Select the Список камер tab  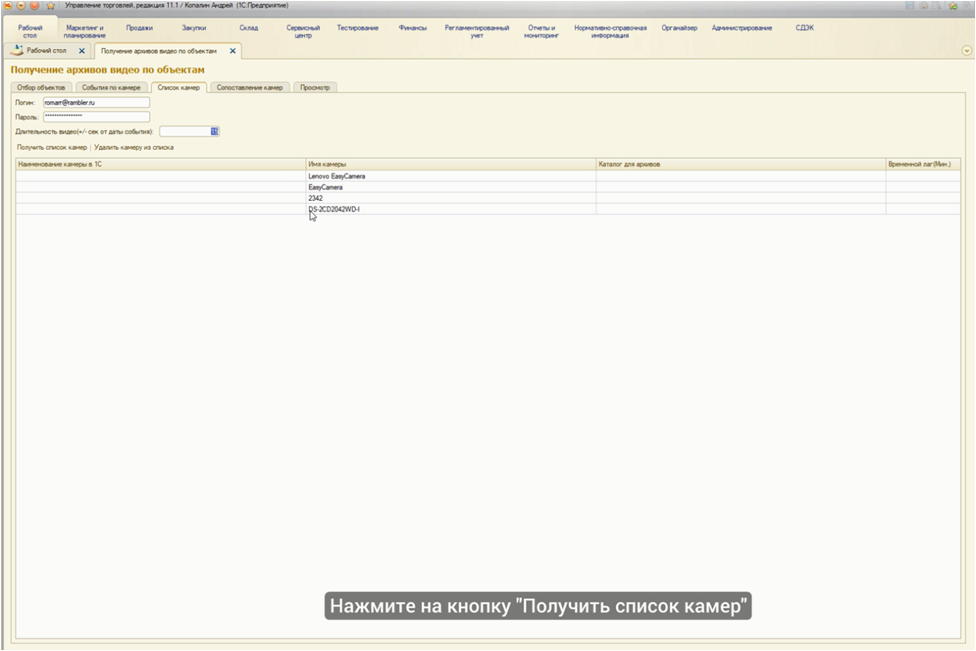(x=179, y=88)
